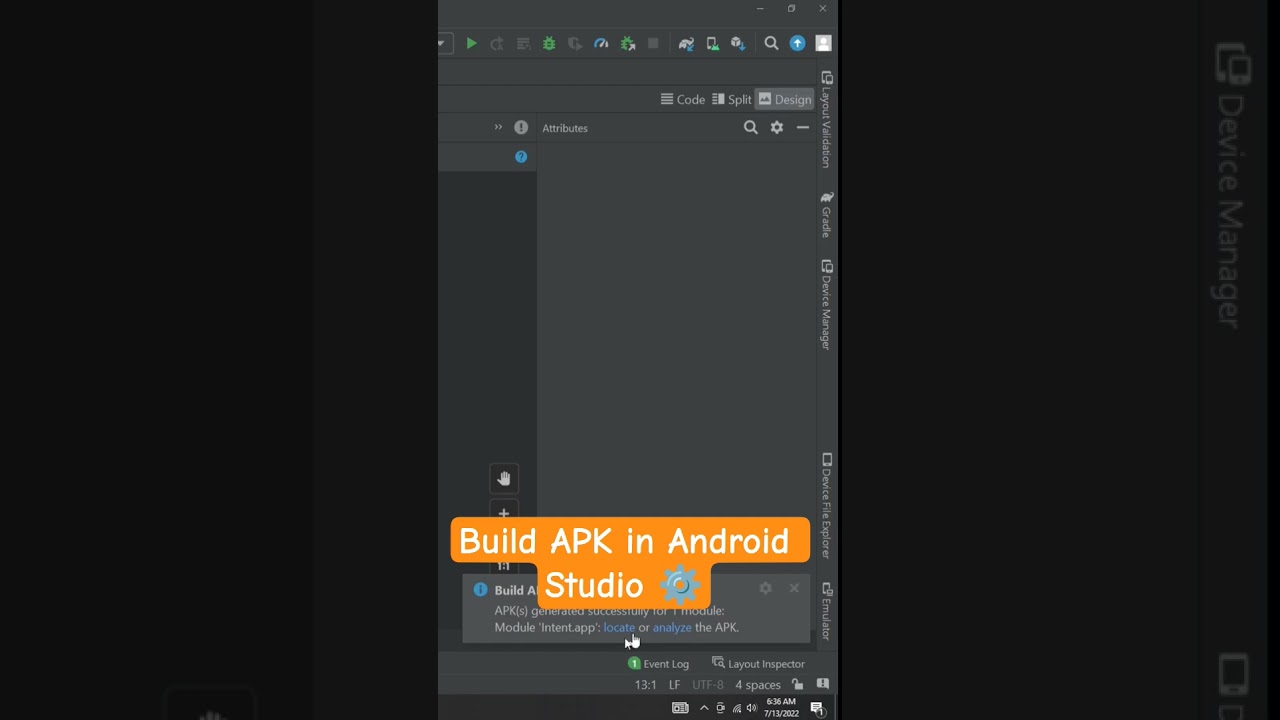Click the locate link in build notification
1280x720 pixels.
click(619, 628)
